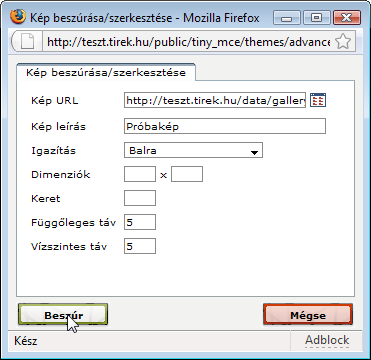Focus the Kép URL input field
The image size is (371, 360).
[215, 100]
